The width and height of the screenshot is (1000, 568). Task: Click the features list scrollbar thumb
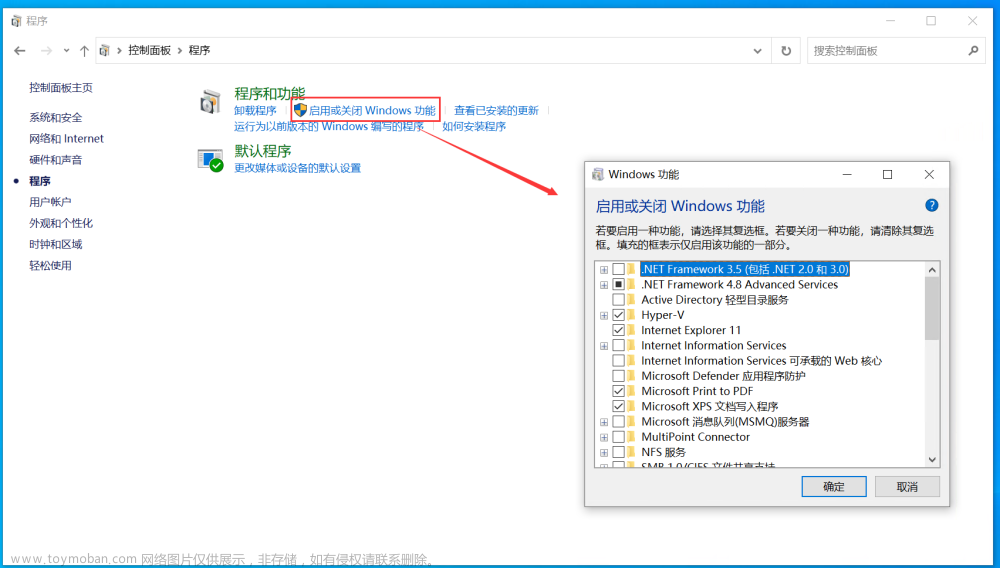[x=932, y=309]
